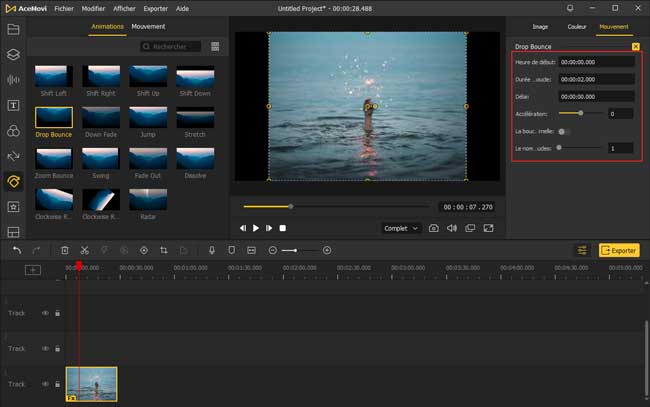Select the Fade Out animation thumbnail

click(148, 158)
